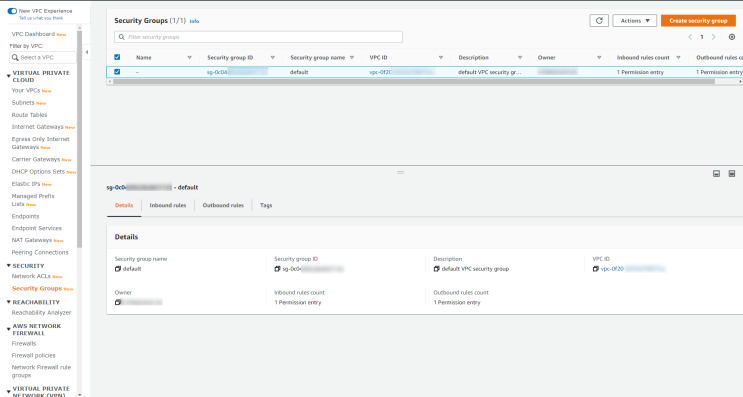
Task: Go to the next page of results
Action: click(713, 37)
